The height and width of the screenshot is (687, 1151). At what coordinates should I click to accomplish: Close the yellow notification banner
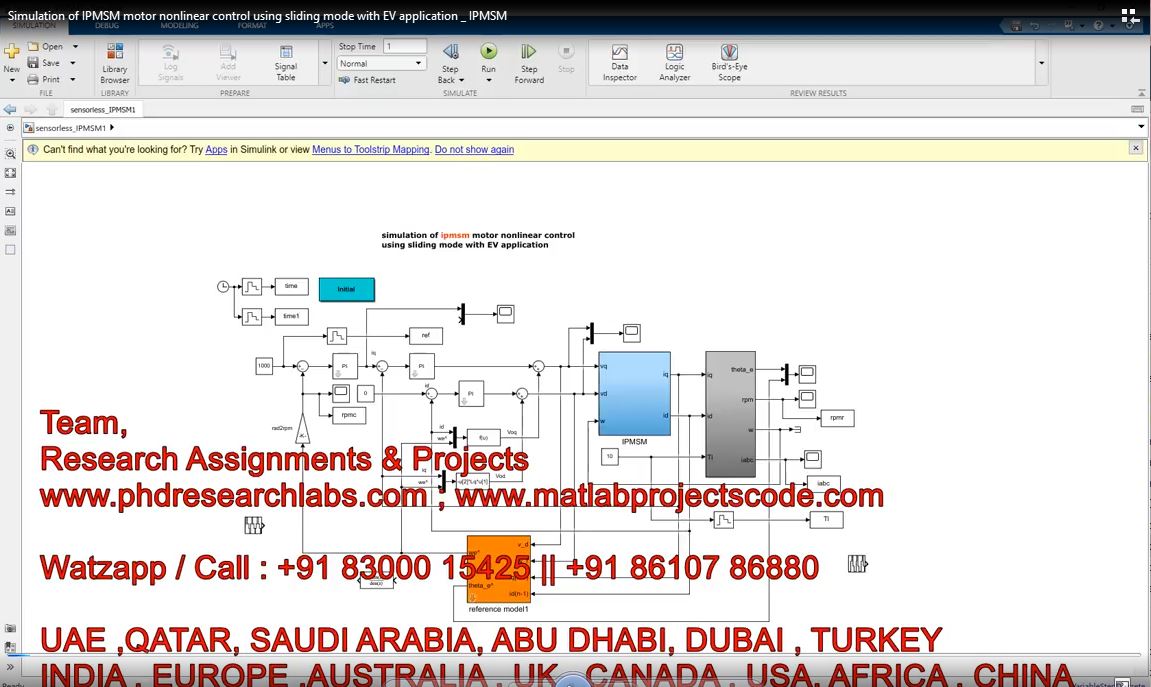click(1135, 148)
